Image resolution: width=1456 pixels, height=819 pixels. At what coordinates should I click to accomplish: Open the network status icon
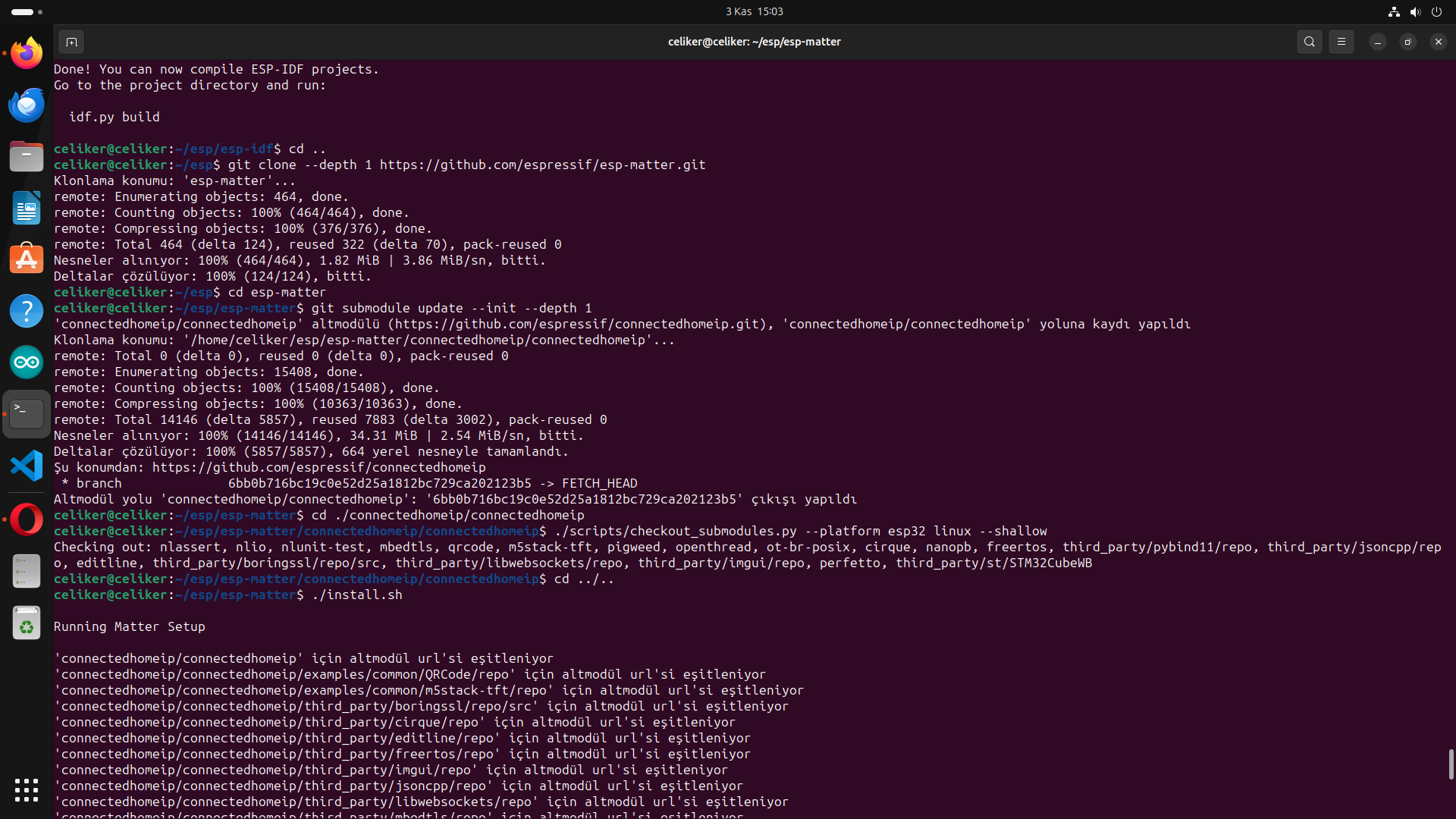[1394, 11]
